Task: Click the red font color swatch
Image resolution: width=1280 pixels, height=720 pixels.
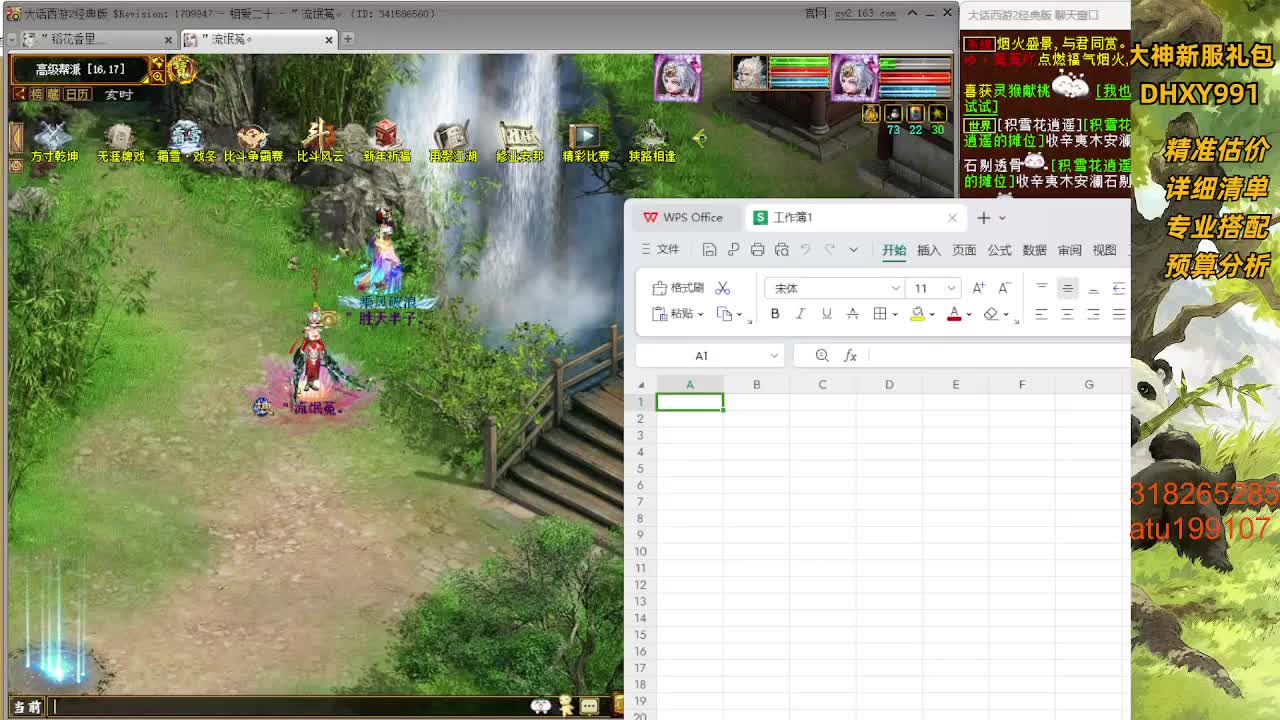Action: click(954, 314)
